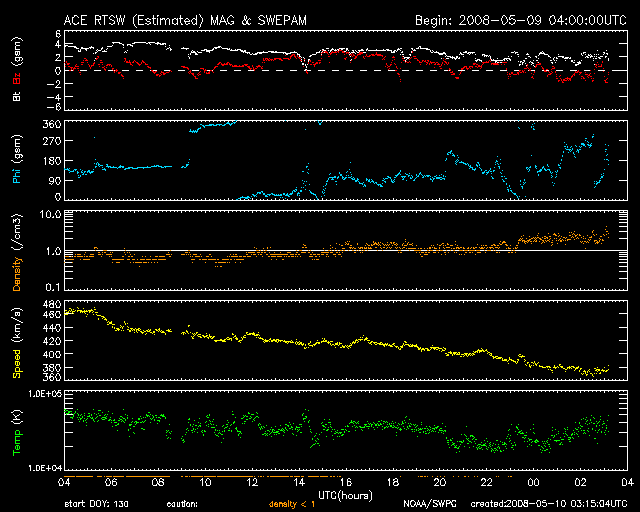The image size is (640, 512).
Task: Click hour label "02" on the time axis
Action: click(x=580, y=483)
